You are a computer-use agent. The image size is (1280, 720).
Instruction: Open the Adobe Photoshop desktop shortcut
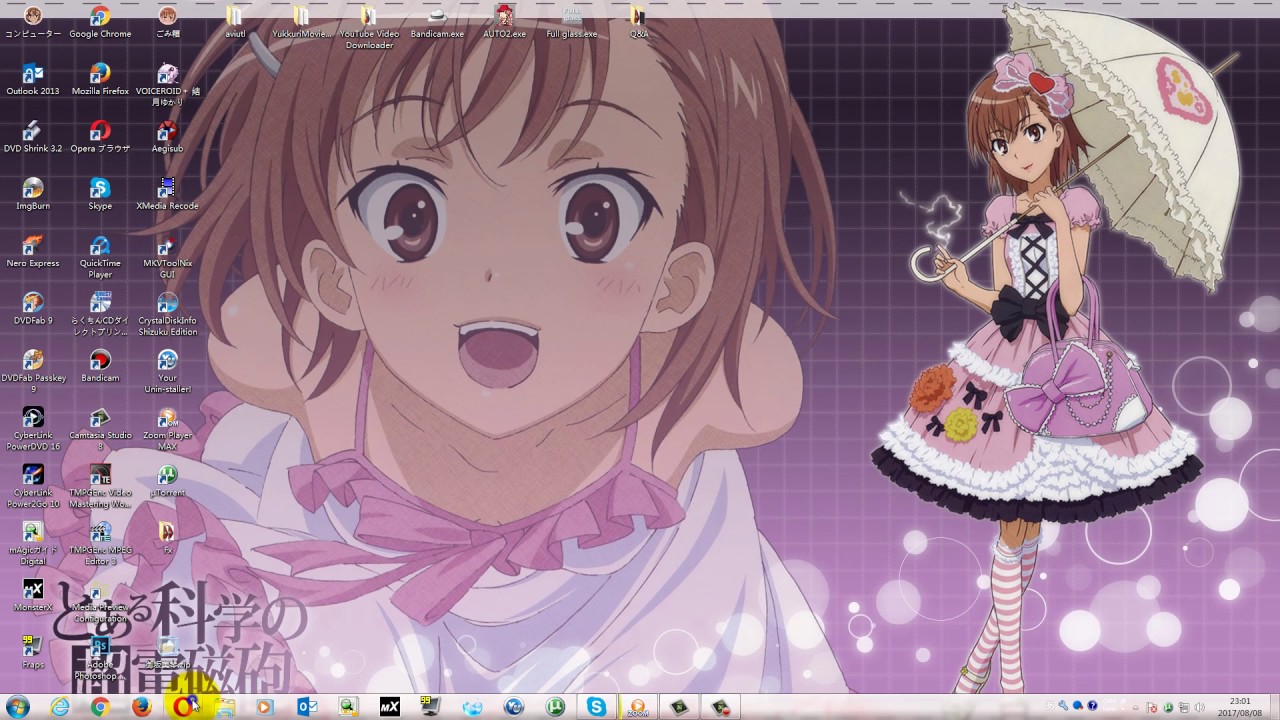pyautogui.click(x=100, y=659)
